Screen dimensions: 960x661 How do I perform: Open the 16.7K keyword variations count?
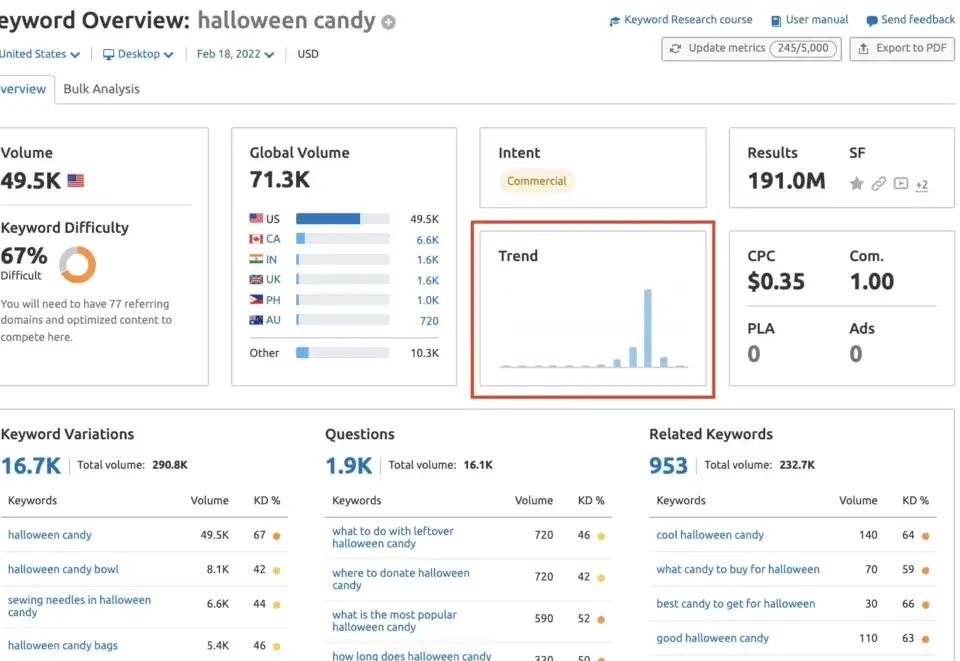pyautogui.click(x=31, y=466)
